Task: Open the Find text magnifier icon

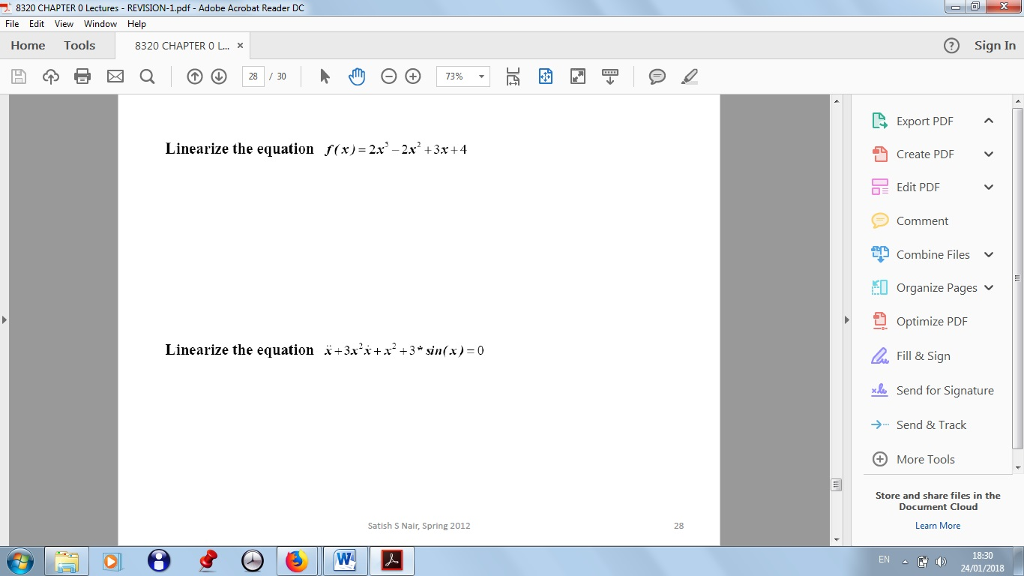Action: [148, 76]
